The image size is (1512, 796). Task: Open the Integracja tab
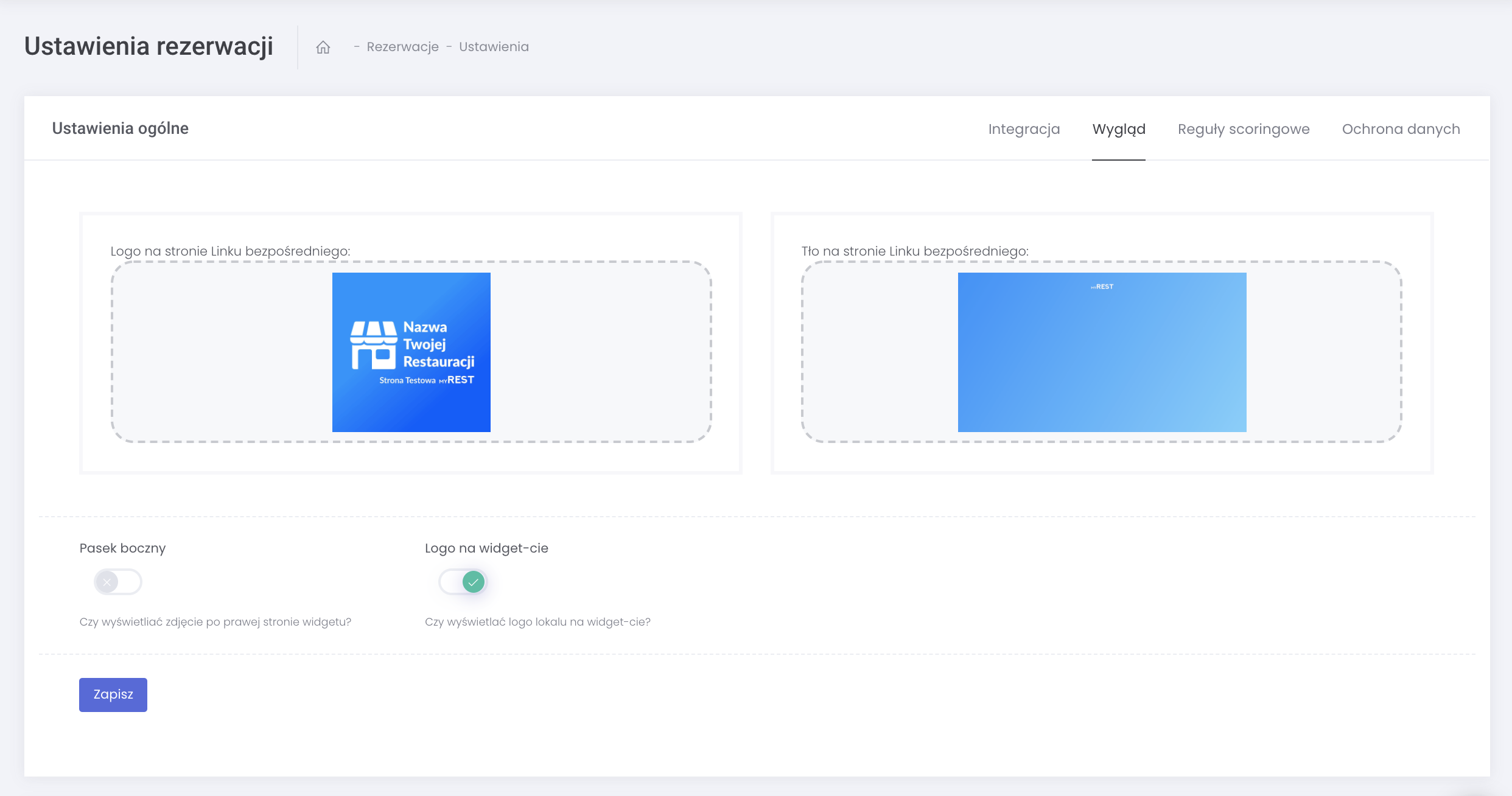pyautogui.click(x=1024, y=129)
